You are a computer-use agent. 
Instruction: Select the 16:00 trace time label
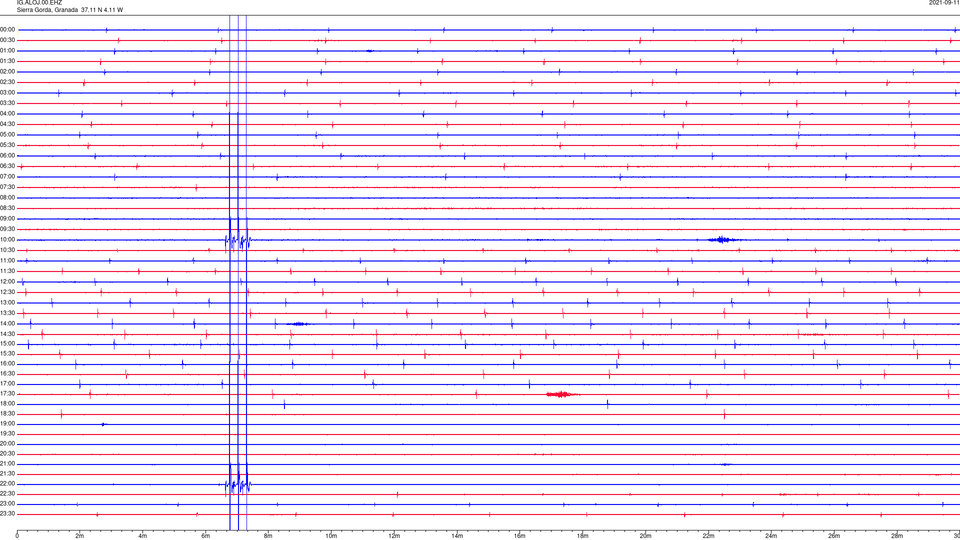coord(7,364)
